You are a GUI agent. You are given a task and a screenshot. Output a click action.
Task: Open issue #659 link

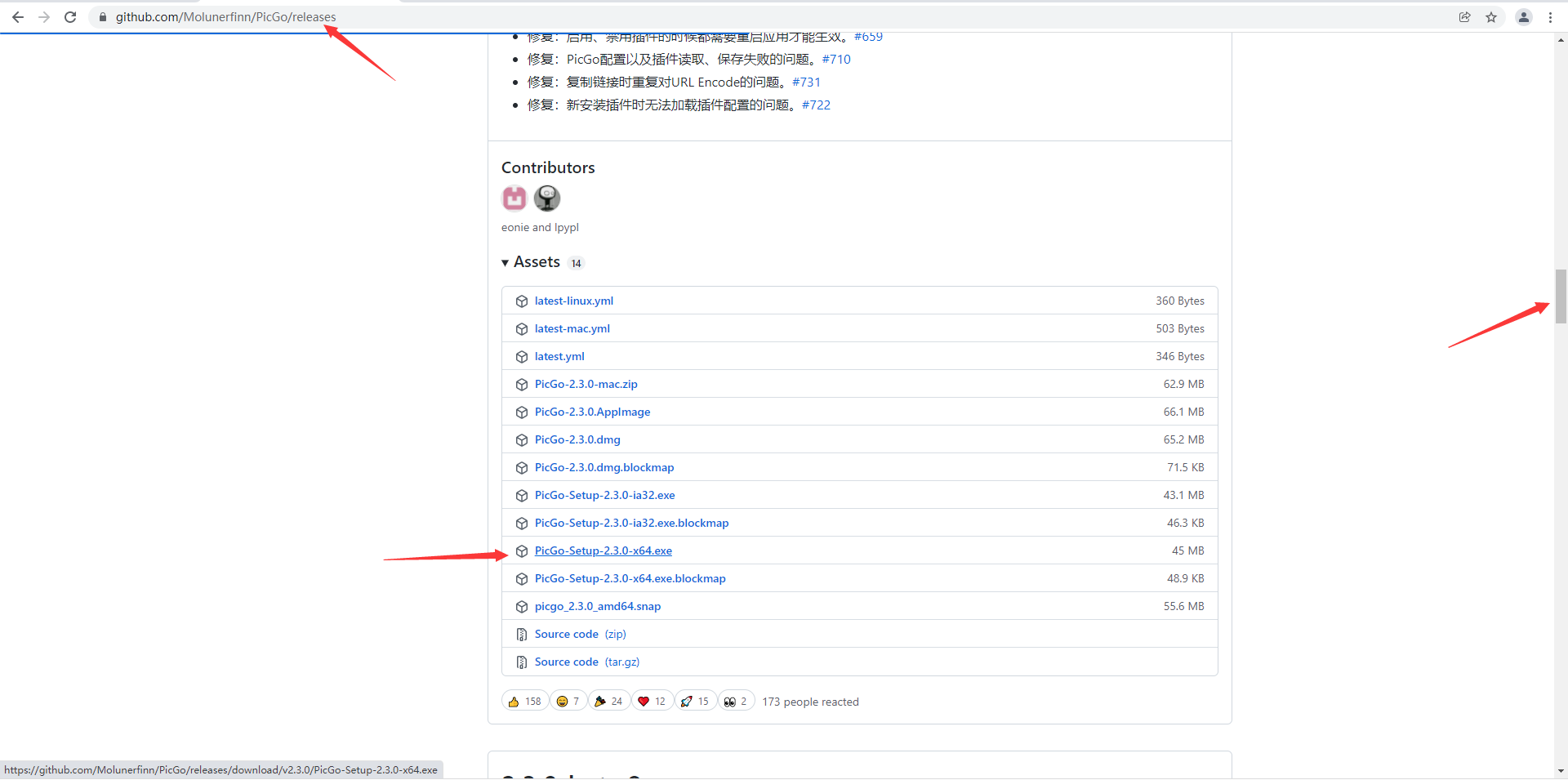click(868, 37)
